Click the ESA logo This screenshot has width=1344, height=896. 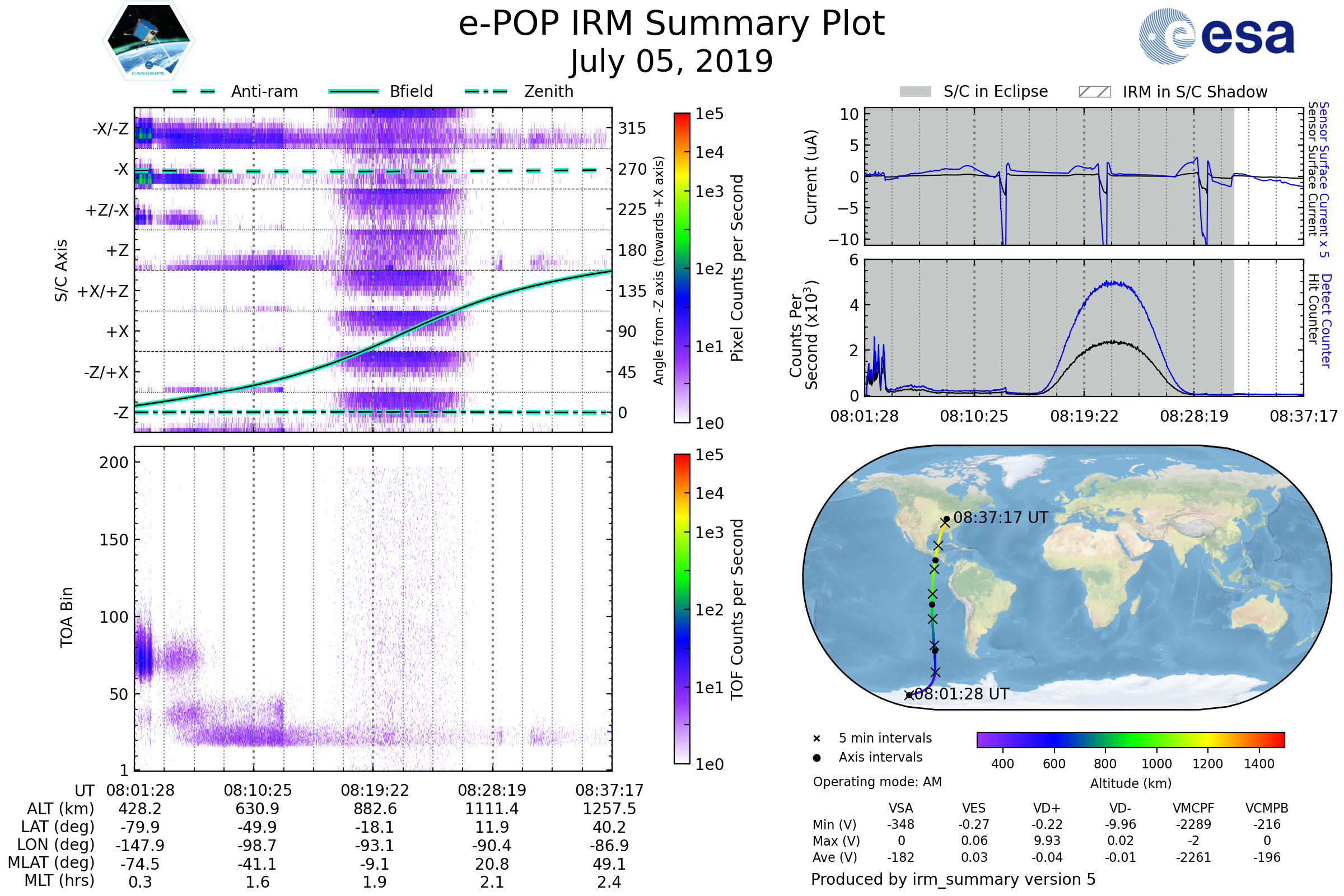point(1216,36)
